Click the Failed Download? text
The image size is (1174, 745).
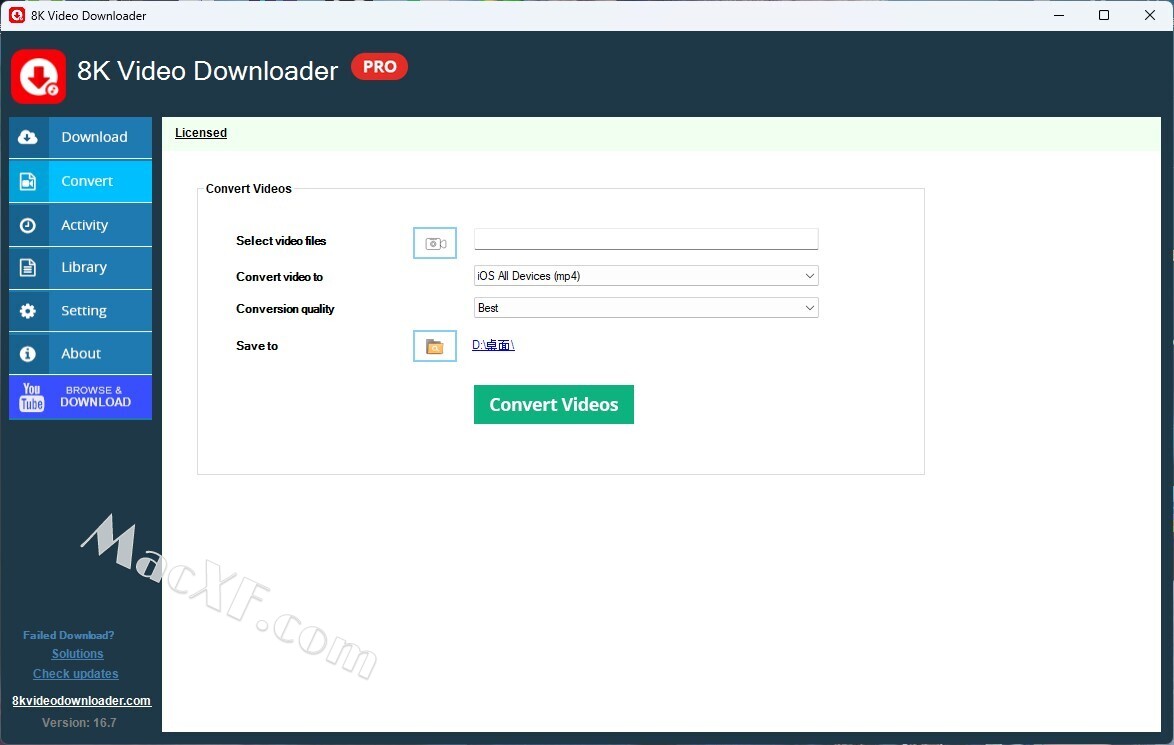tap(69, 635)
